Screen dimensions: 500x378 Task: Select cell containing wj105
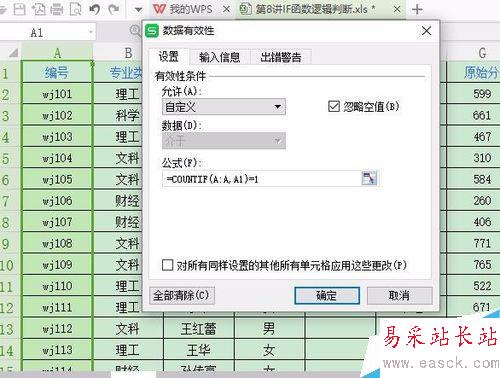[57, 179]
